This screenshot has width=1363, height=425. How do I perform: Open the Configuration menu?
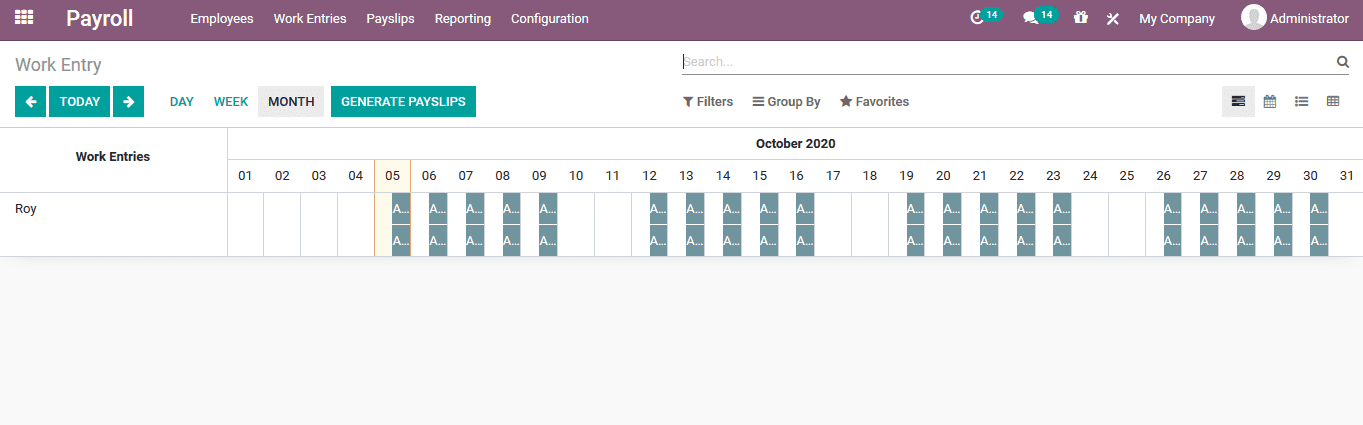[x=550, y=19]
